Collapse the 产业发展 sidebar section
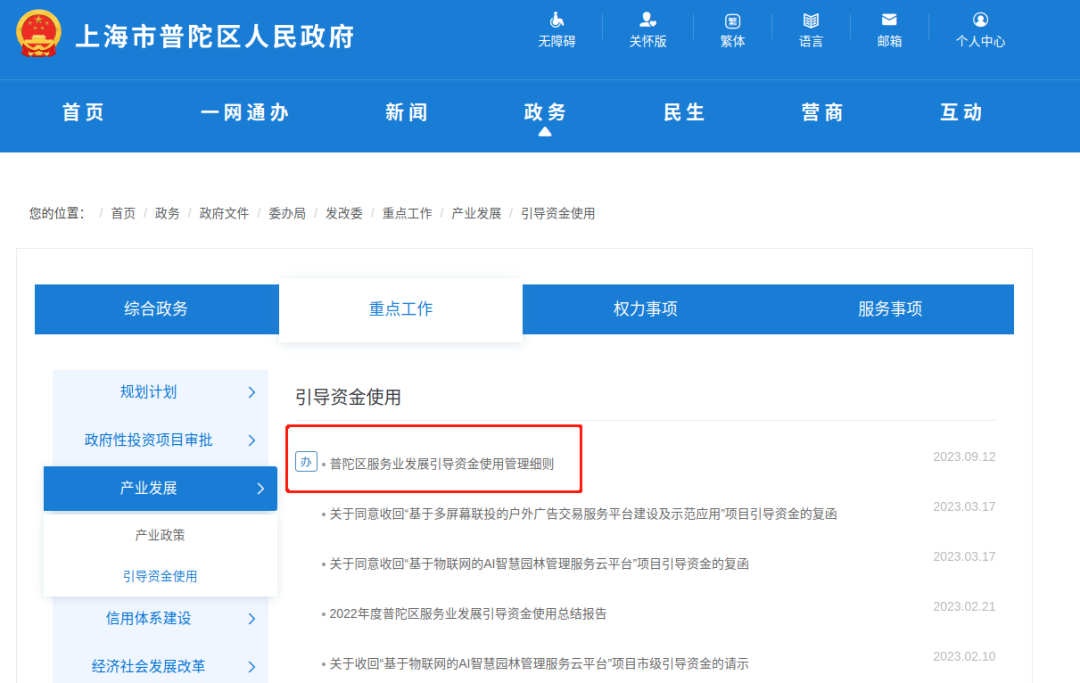Screen dimensions: 1080x683 pyautogui.click(x=260, y=489)
